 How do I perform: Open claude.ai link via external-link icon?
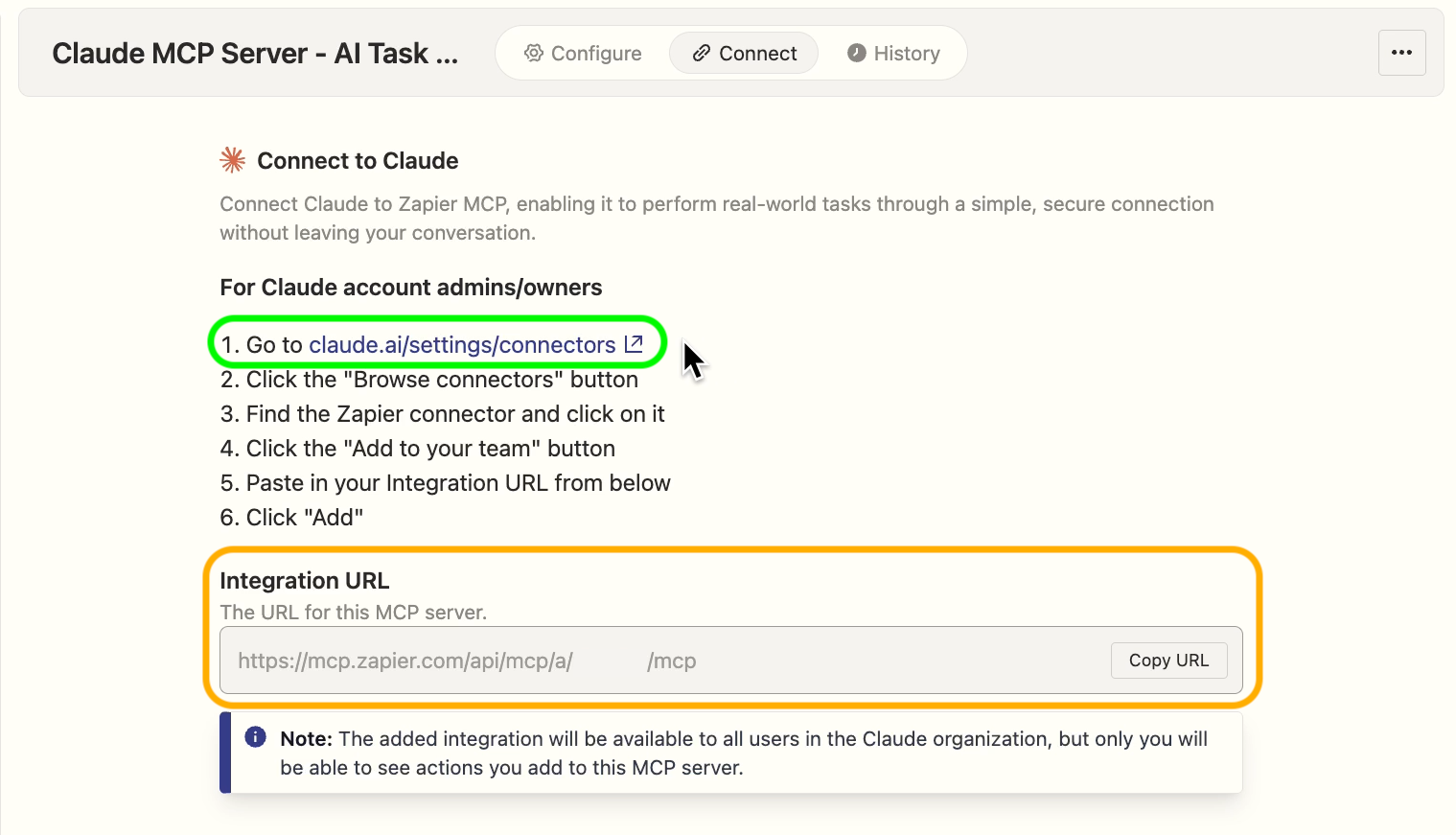633,343
